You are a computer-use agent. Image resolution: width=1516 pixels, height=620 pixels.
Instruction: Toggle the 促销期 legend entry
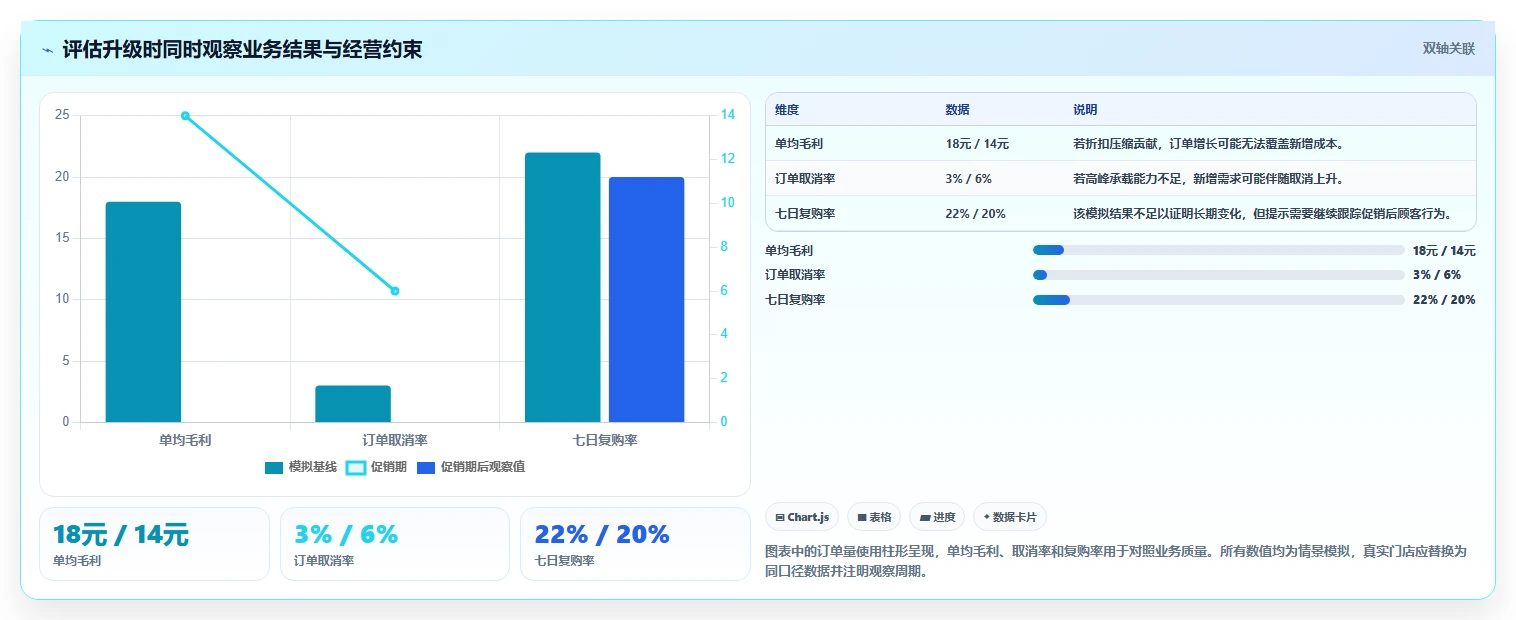click(376, 467)
